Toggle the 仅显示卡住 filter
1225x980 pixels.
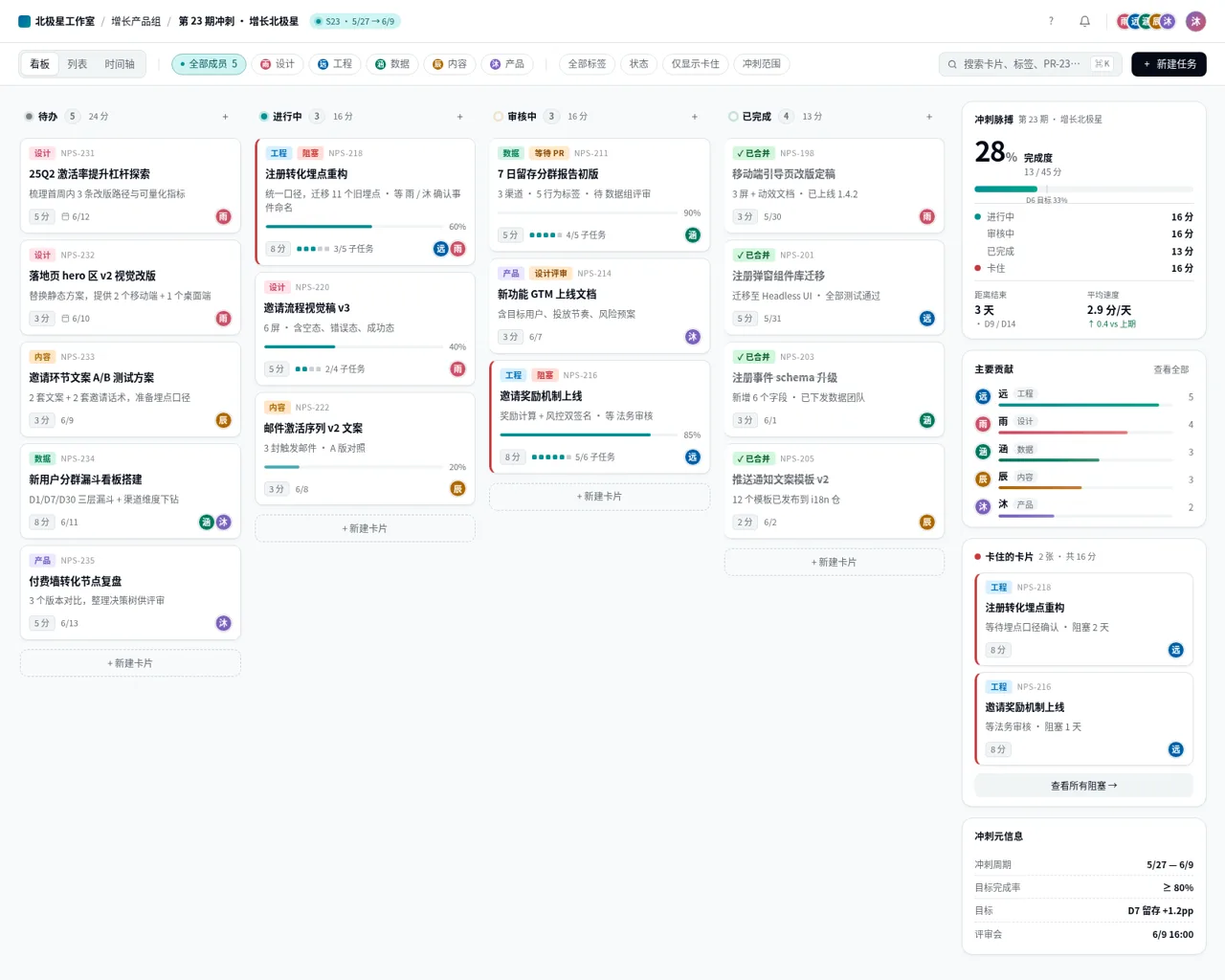point(696,64)
